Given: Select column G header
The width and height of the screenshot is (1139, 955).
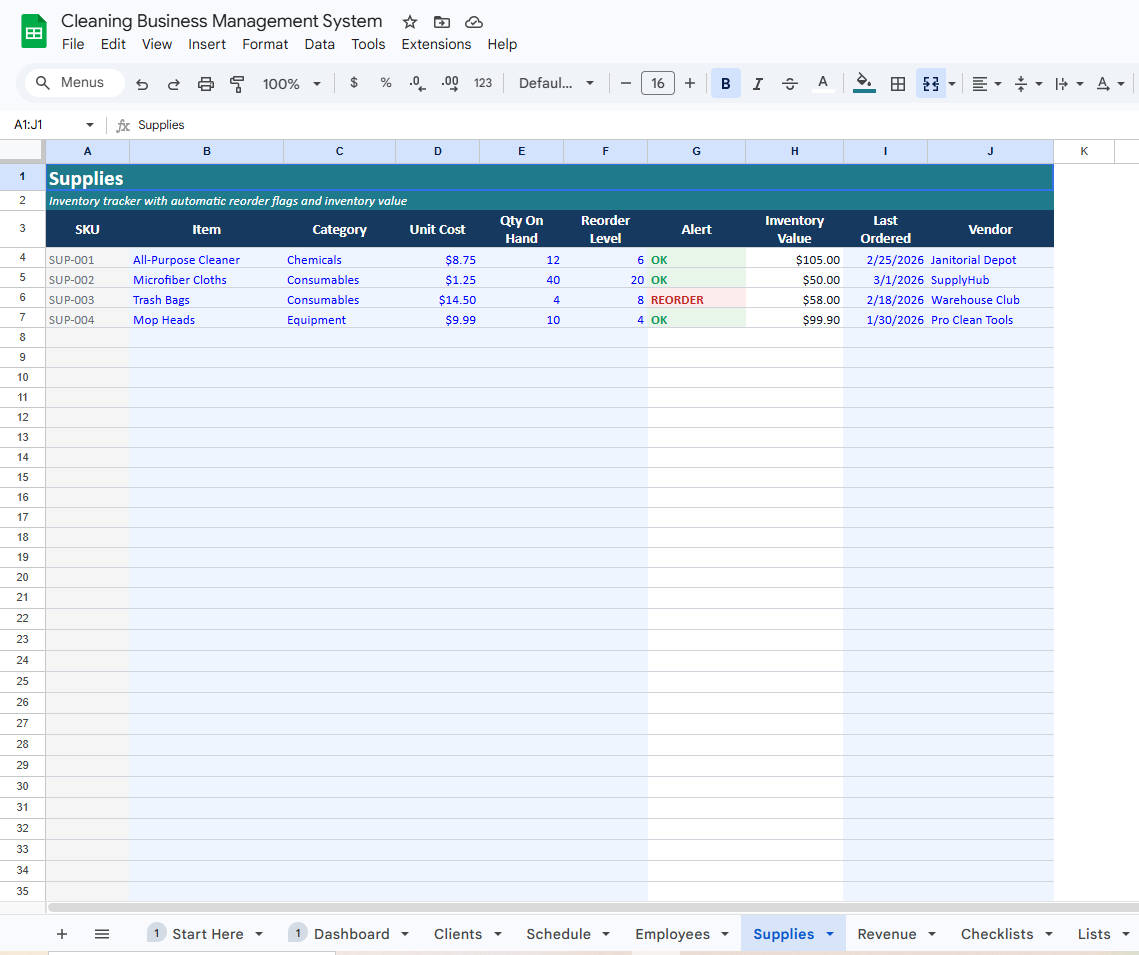Looking at the screenshot, I should tap(696, 151).
